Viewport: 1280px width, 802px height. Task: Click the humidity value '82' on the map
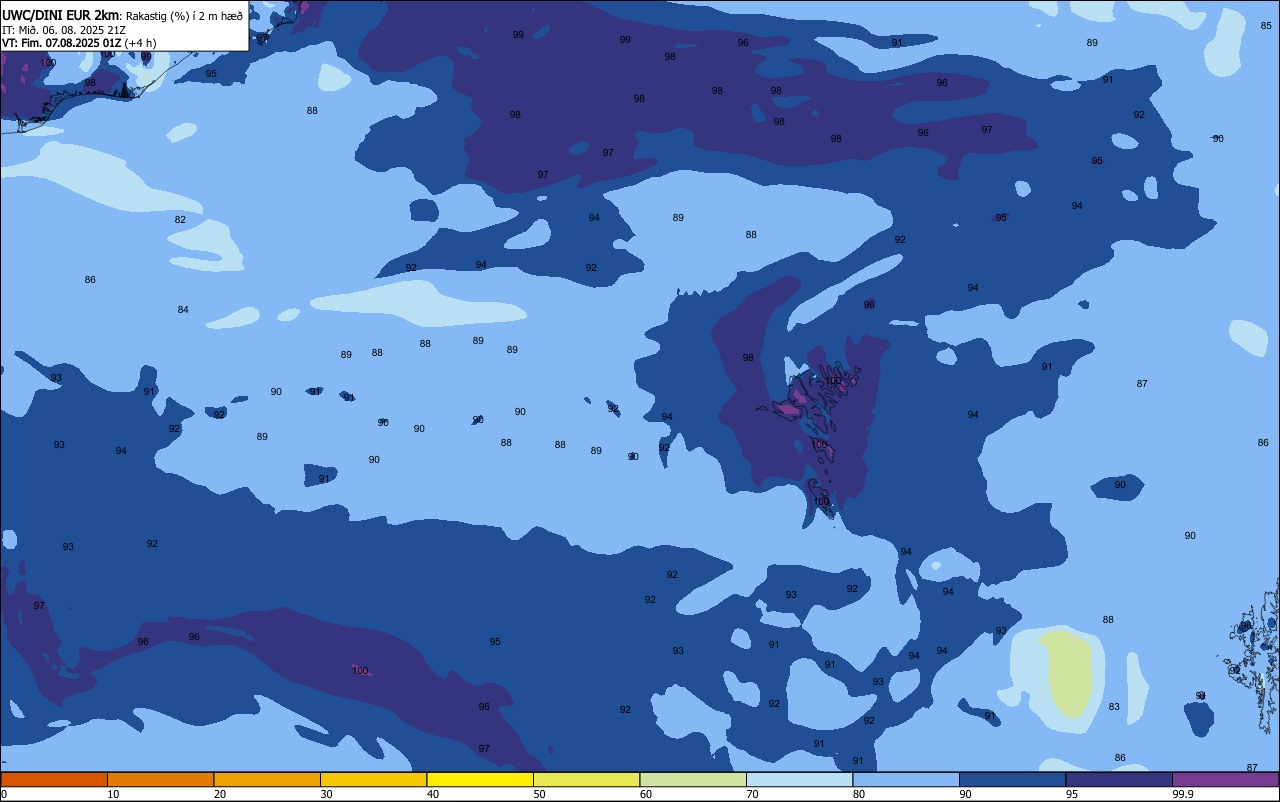point(180,220)
